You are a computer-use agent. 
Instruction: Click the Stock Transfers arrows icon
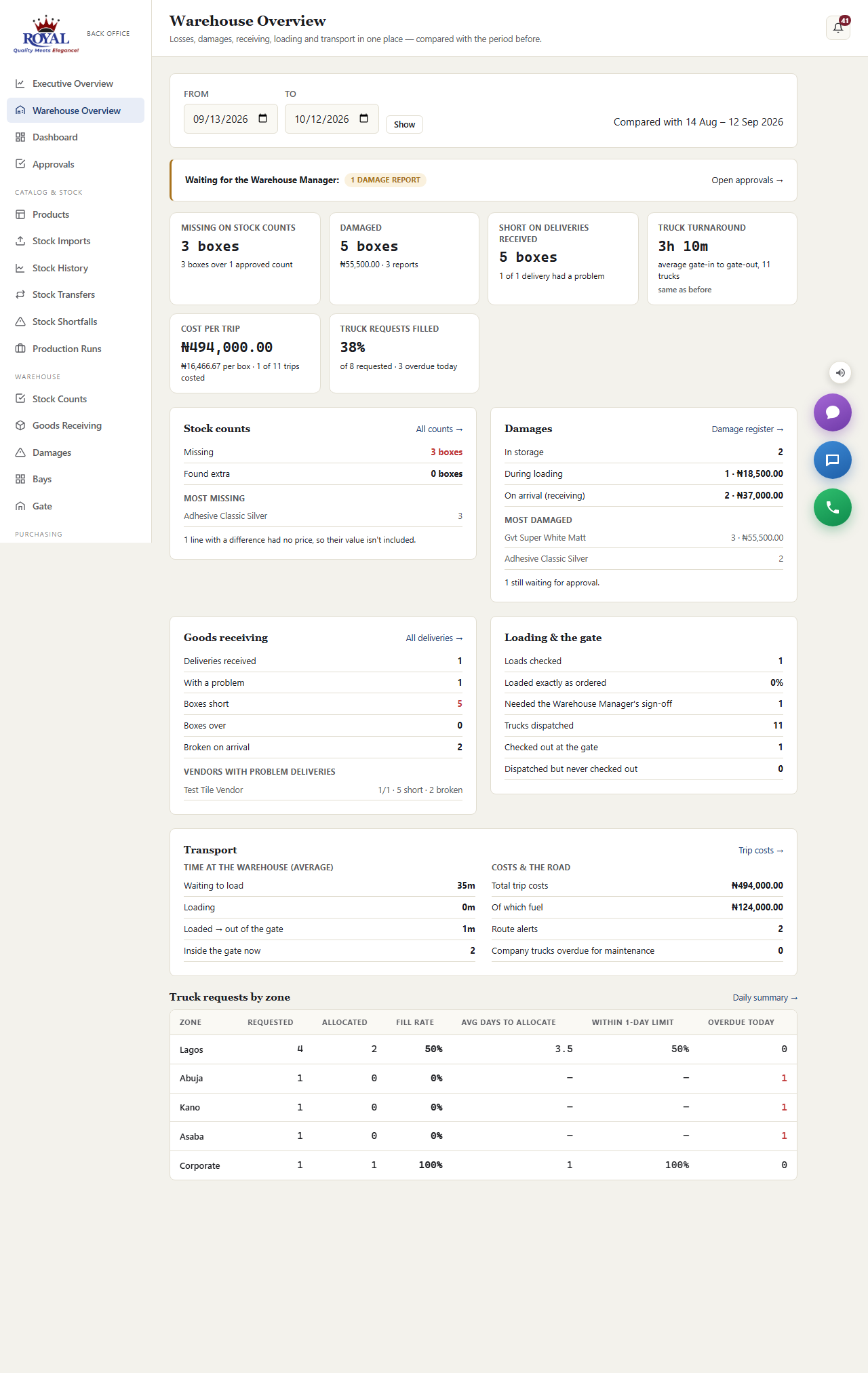pos(20,294)
